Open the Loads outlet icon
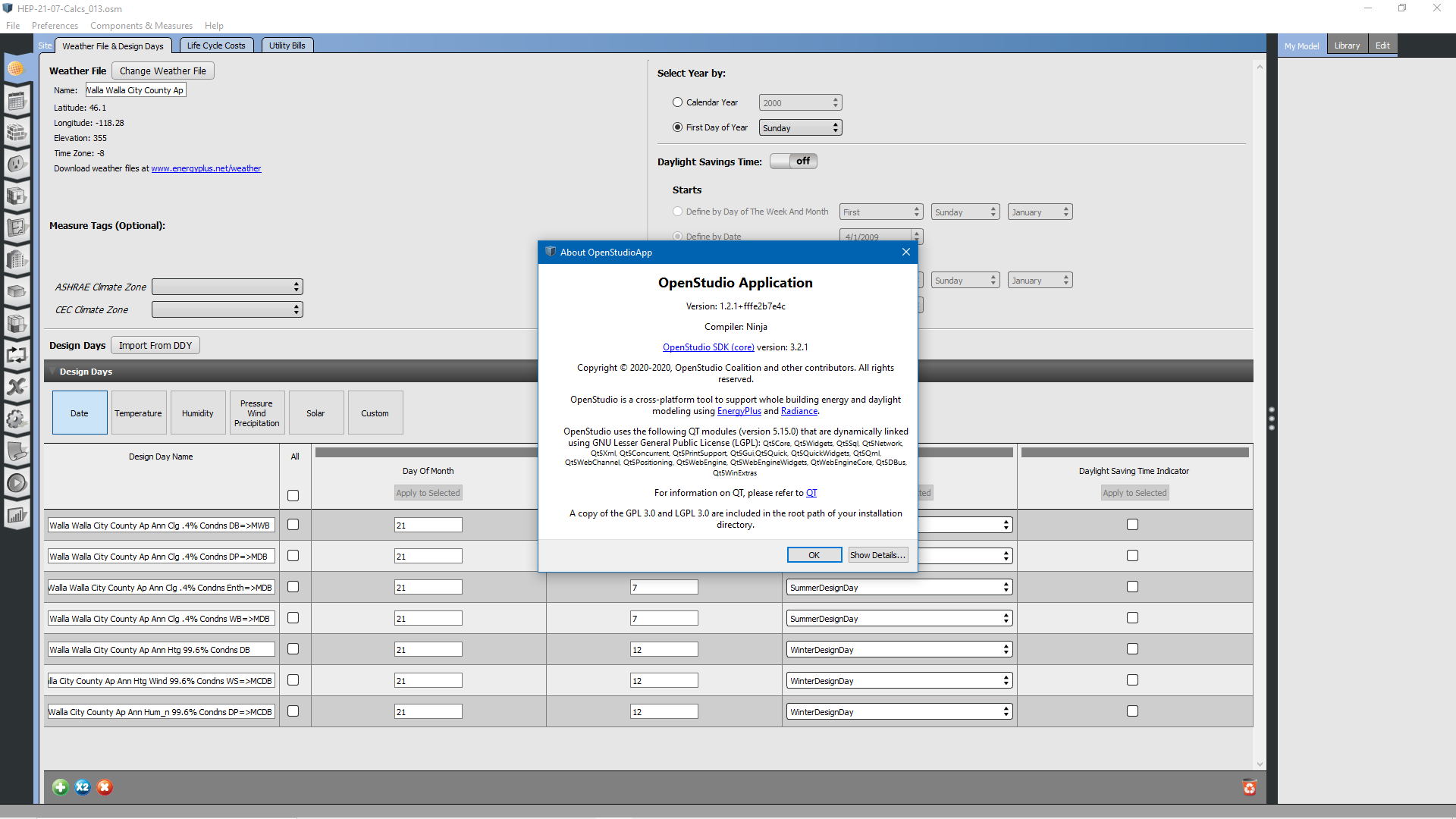 17,163
